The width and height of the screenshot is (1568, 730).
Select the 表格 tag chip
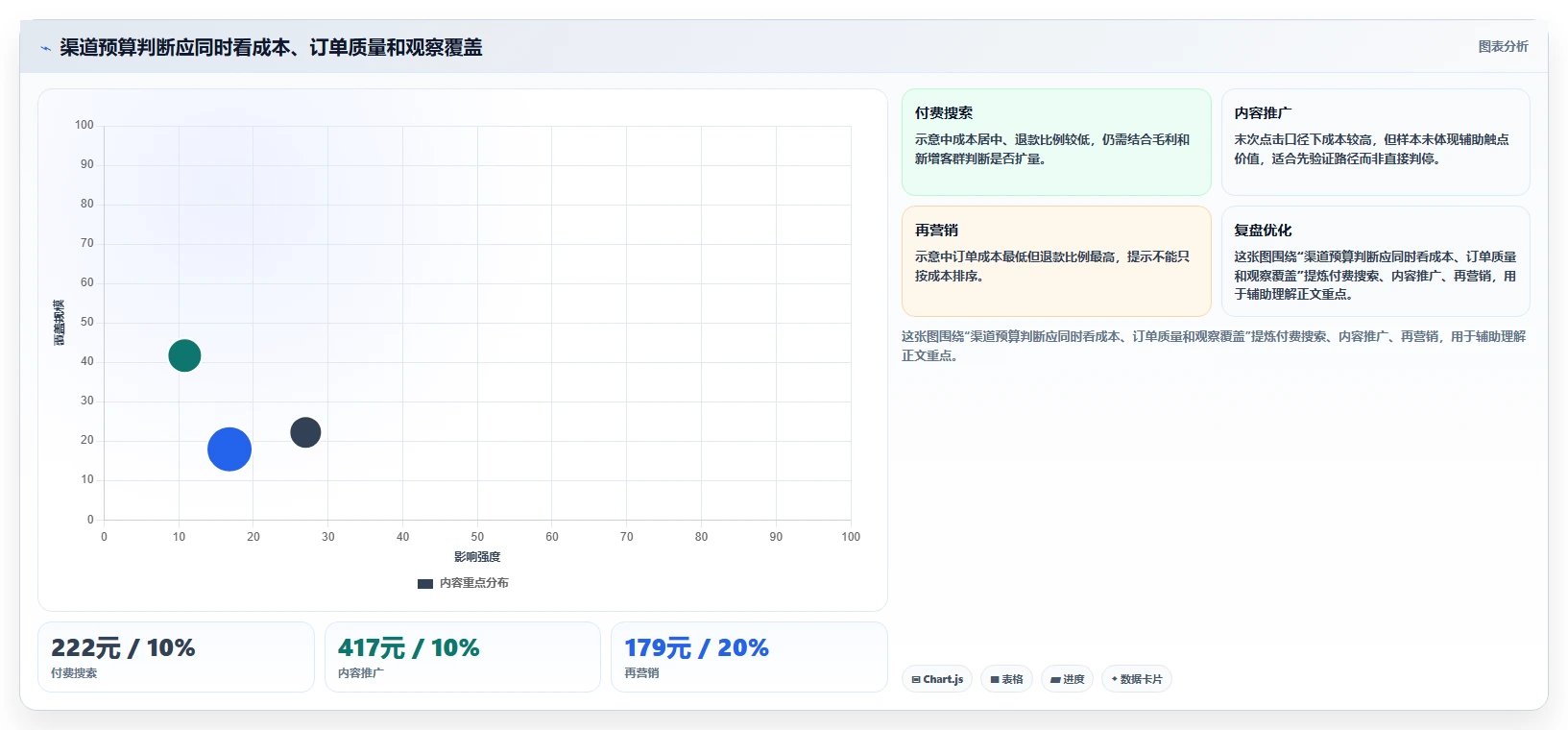(1006, 679)
